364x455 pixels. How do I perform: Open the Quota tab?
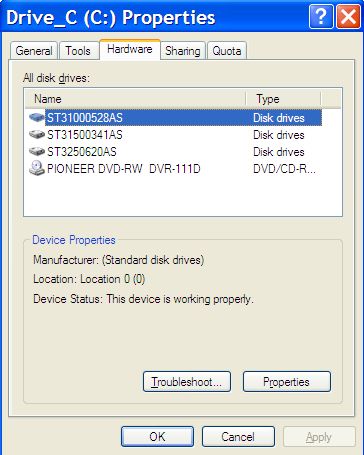[x=227, y=51]
